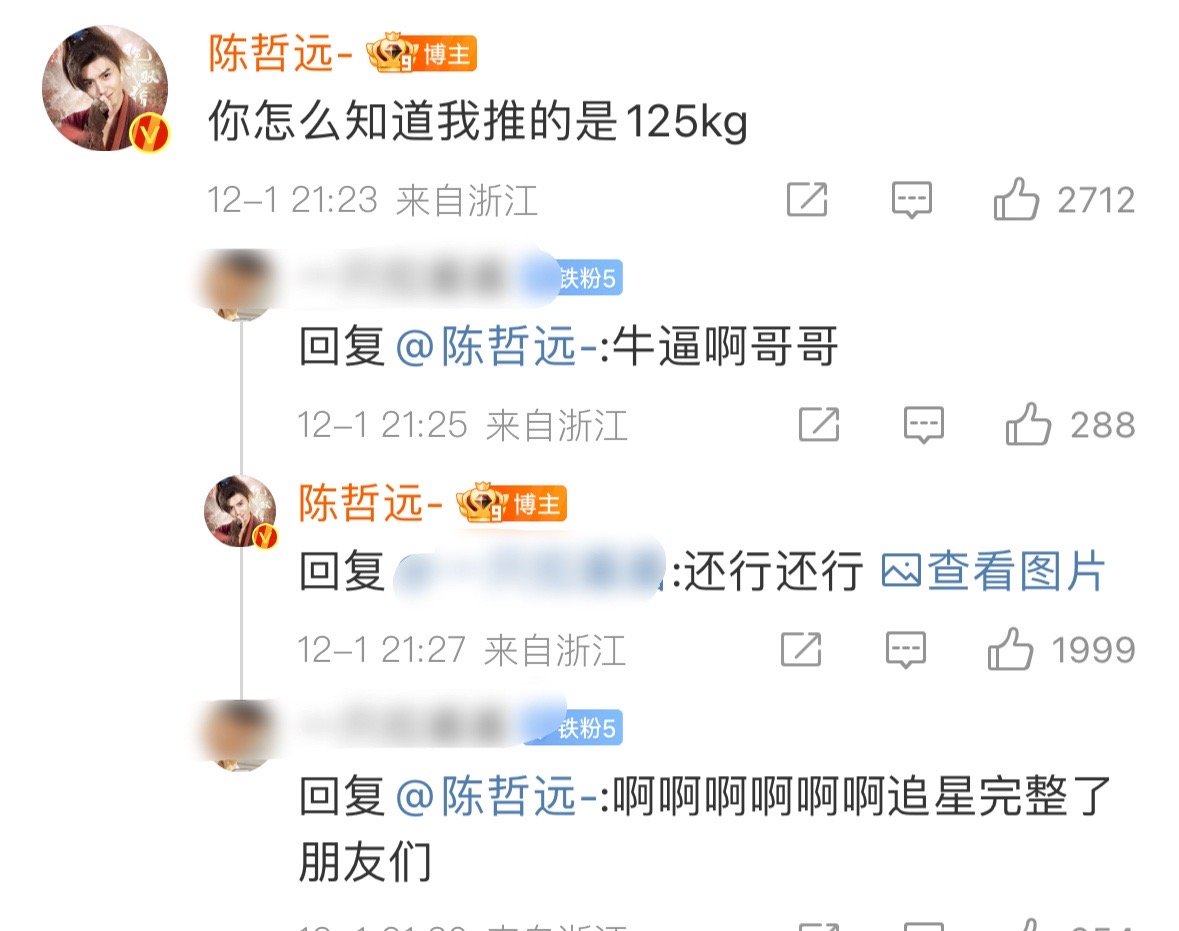Tap reply icon on the 125kg comment

tap(911, 200)
